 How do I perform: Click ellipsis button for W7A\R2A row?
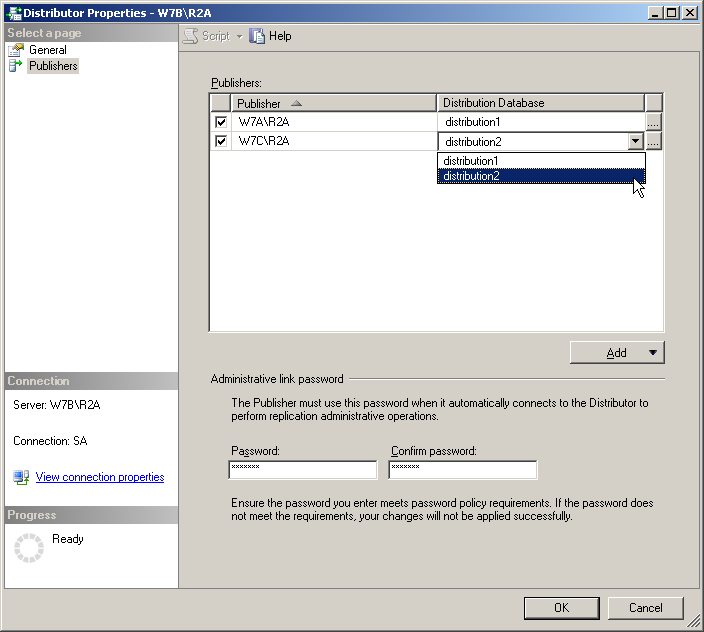coord(653,122)
